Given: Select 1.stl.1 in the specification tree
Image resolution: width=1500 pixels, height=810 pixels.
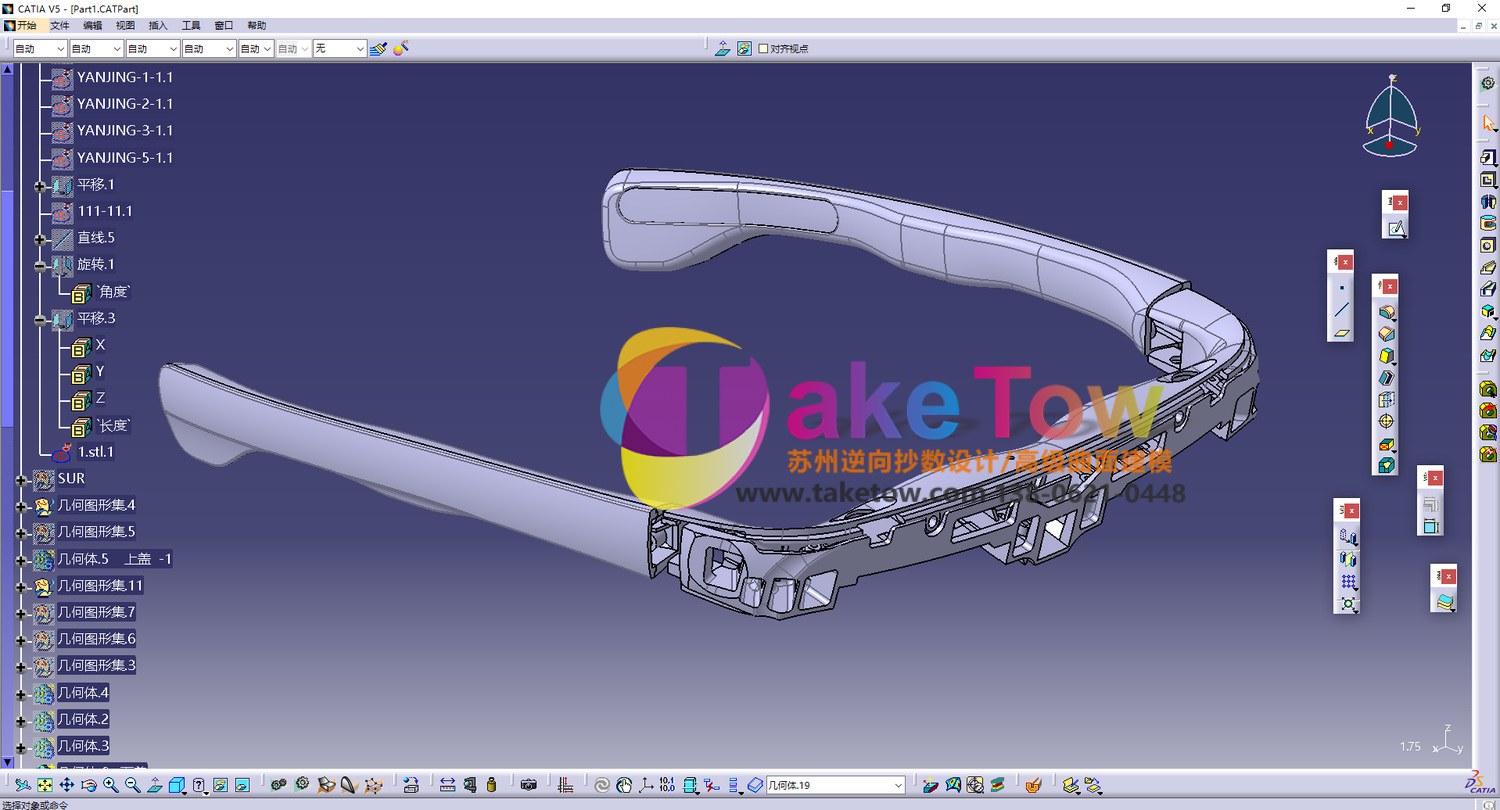Looking at the screenshot, I should pos(96,452).
